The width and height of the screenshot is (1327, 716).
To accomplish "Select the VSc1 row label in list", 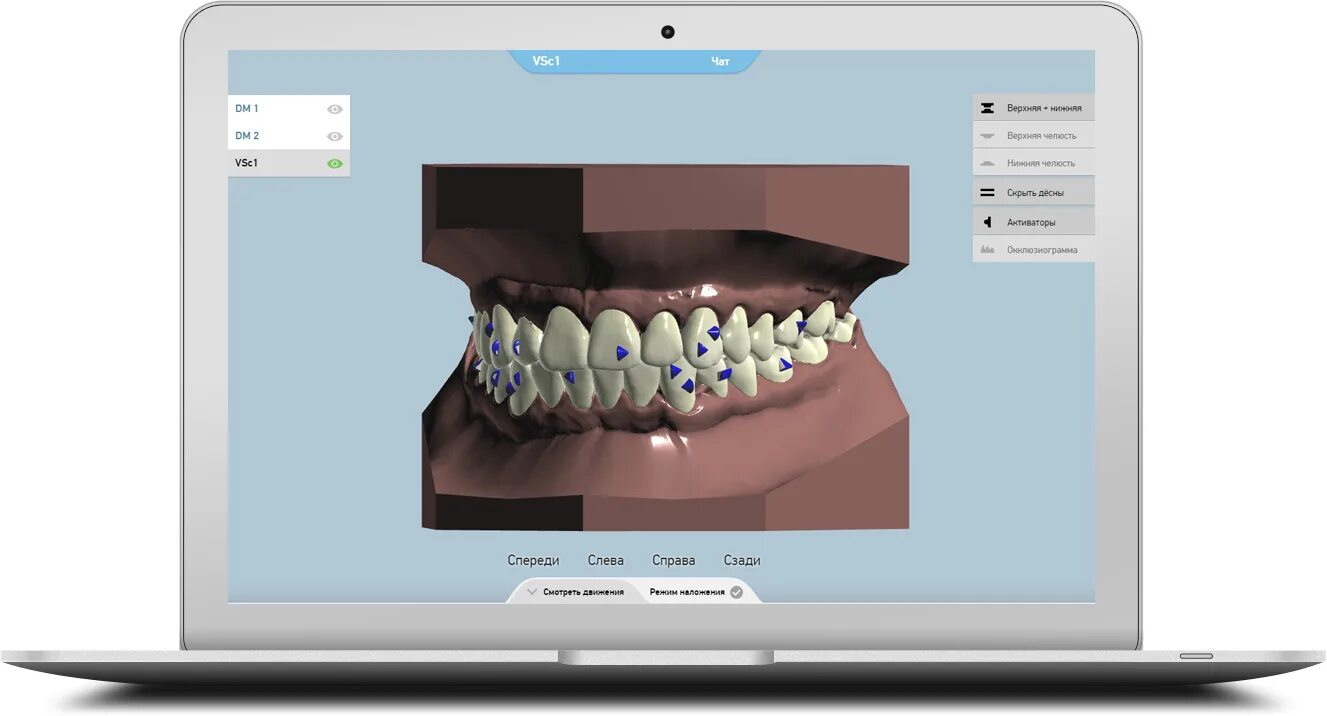I will pyautogui.click(x=246, y=163).
